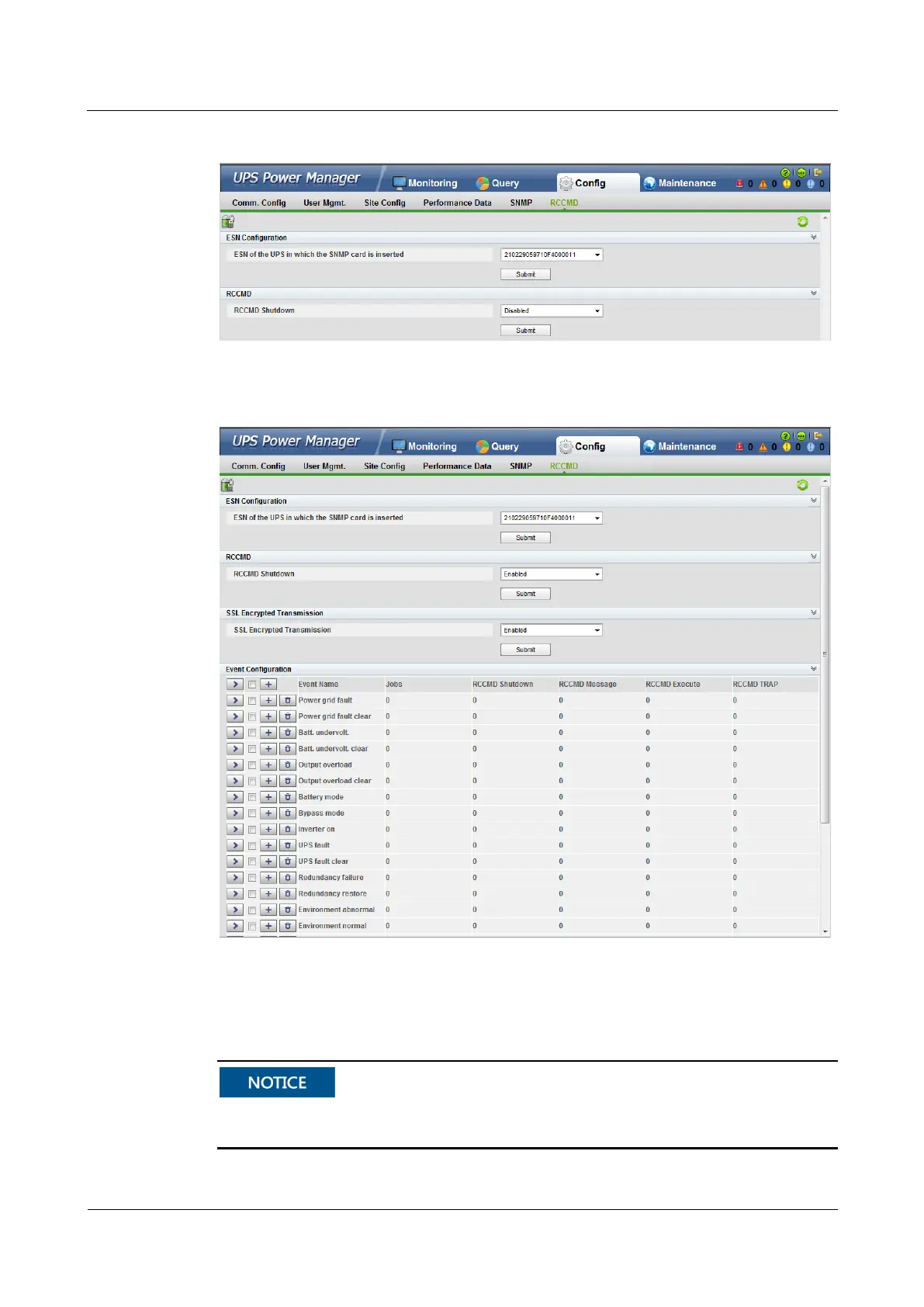Collapse the Event Configuration section chevron
The height and width of the screenshot is (1307, 924).
(814, 668)
